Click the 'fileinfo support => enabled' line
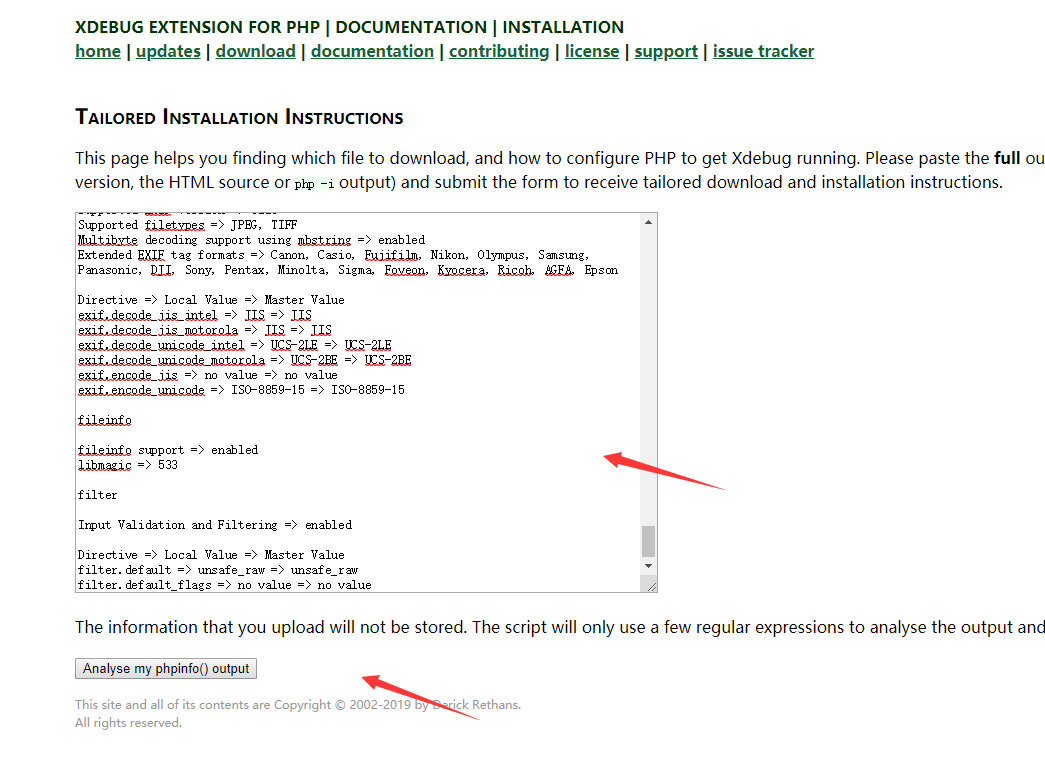 (168, 450)
